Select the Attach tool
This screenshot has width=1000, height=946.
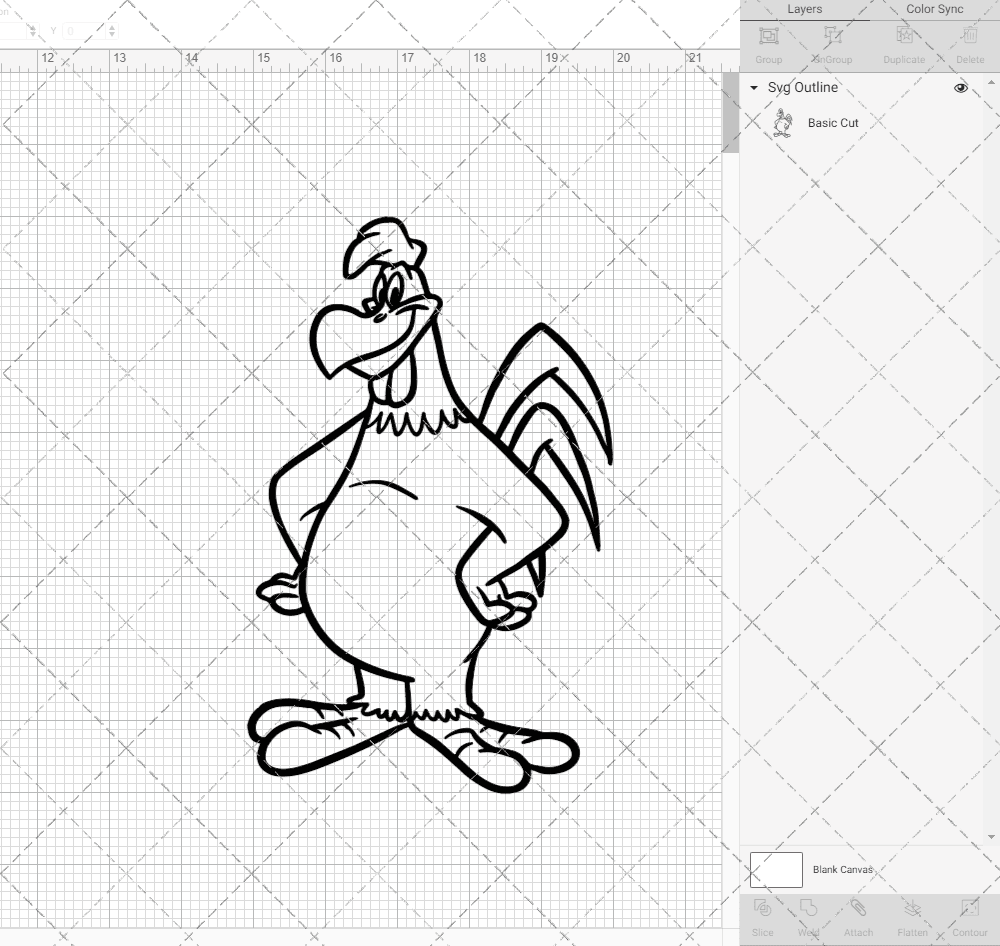coord(858,908)
